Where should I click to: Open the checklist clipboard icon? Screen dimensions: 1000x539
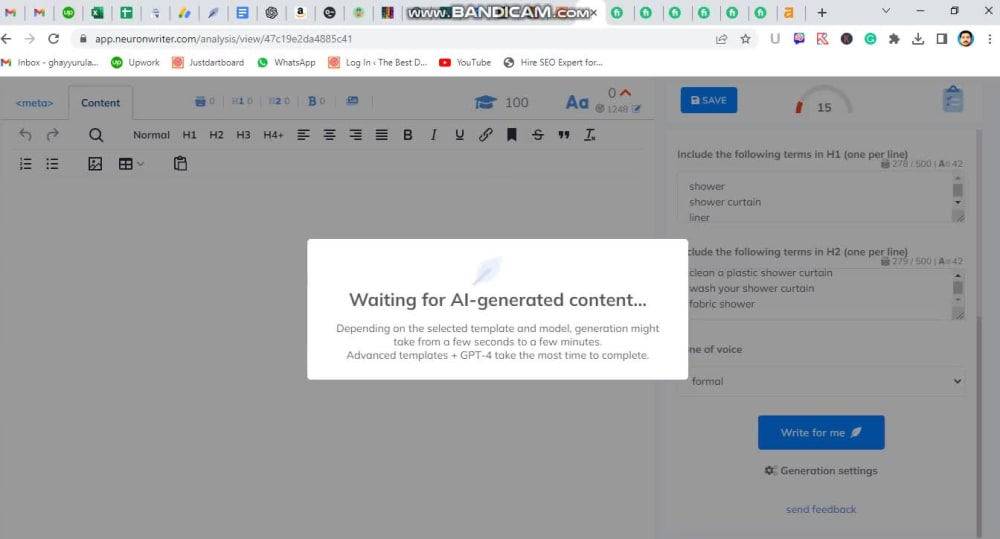[x=953, y=100]
